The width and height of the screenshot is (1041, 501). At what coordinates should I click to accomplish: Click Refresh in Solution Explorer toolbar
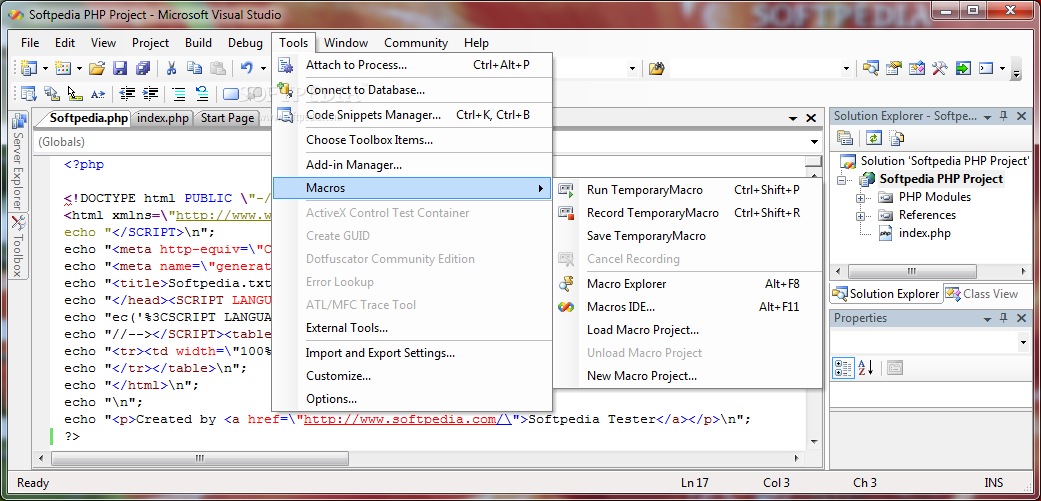click(x=874, y=138)
